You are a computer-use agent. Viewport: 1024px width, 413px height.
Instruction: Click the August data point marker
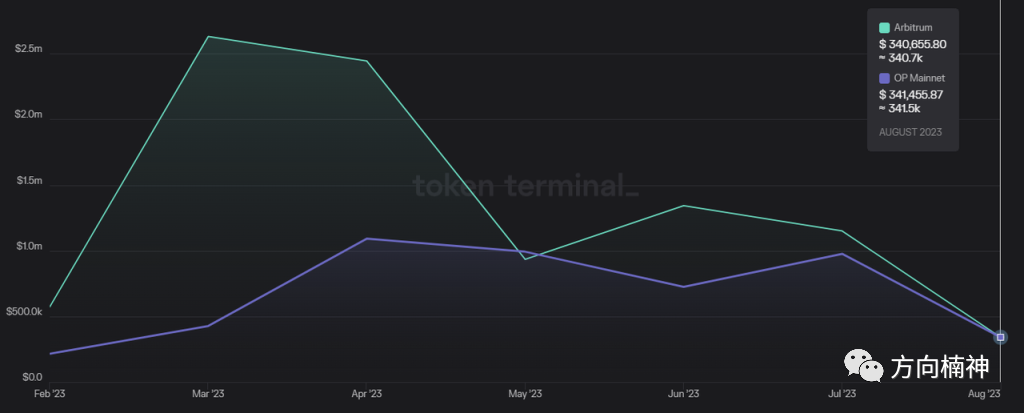(x=1000, y=337)
